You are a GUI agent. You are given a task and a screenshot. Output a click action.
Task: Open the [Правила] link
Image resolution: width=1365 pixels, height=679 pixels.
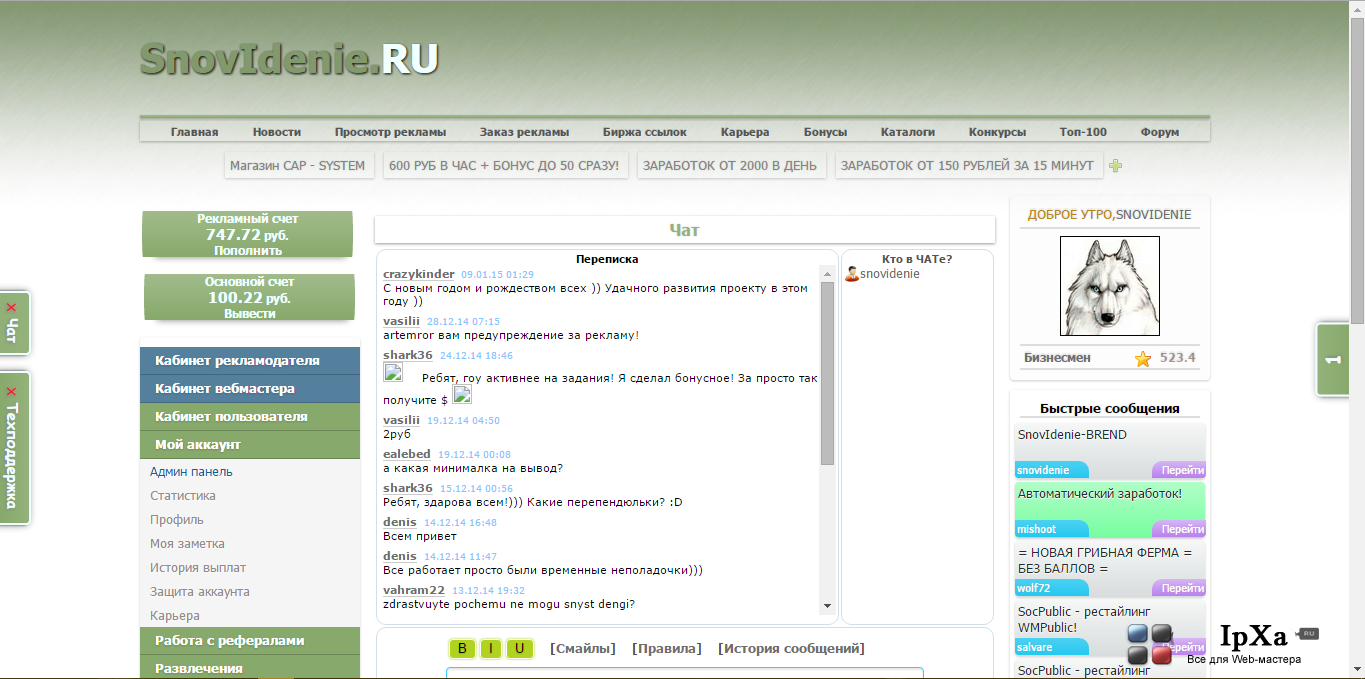(667, 649)
